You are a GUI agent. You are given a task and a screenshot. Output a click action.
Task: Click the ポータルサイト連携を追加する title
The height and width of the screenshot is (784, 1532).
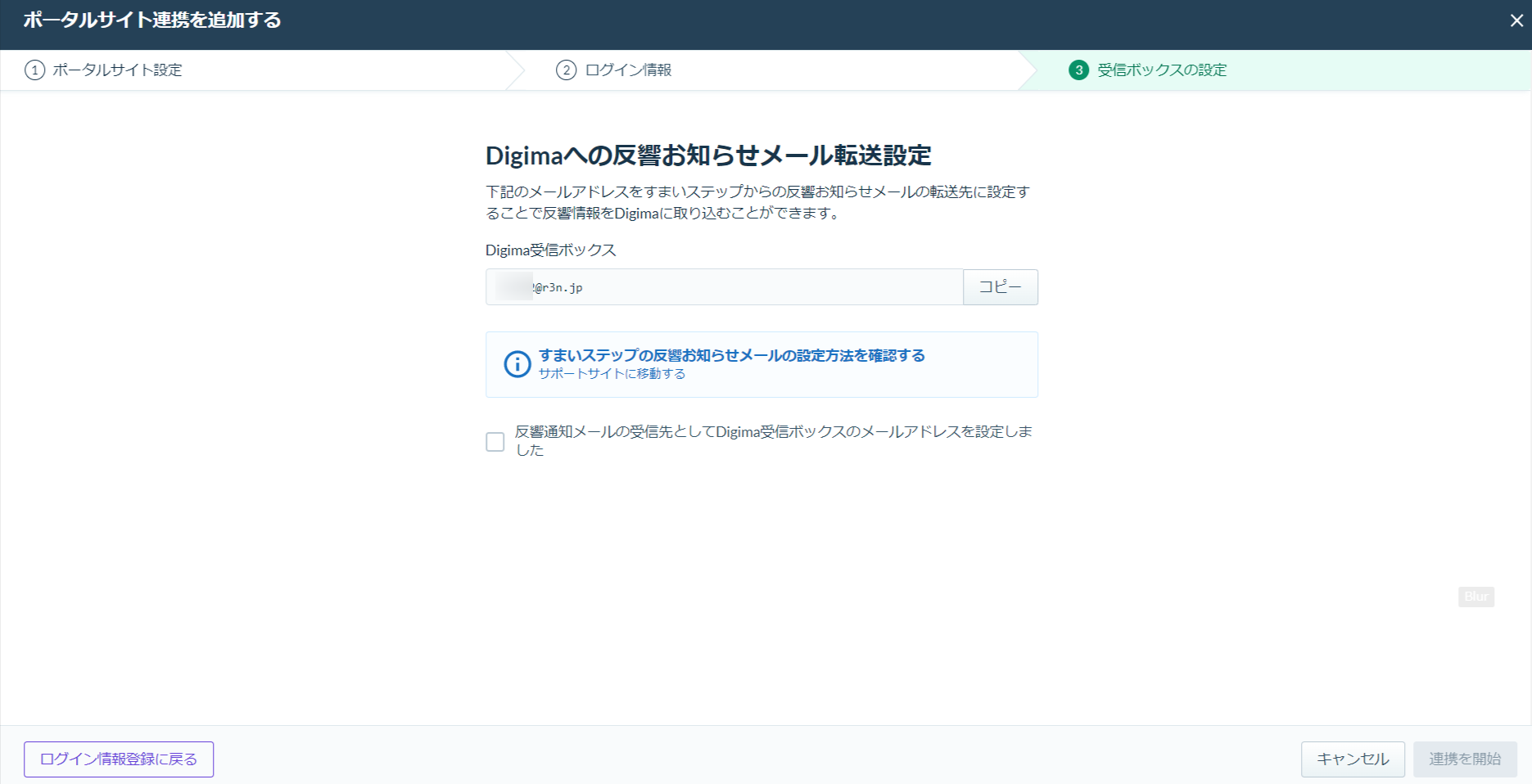pyautogui.click(x=152, y=20)
